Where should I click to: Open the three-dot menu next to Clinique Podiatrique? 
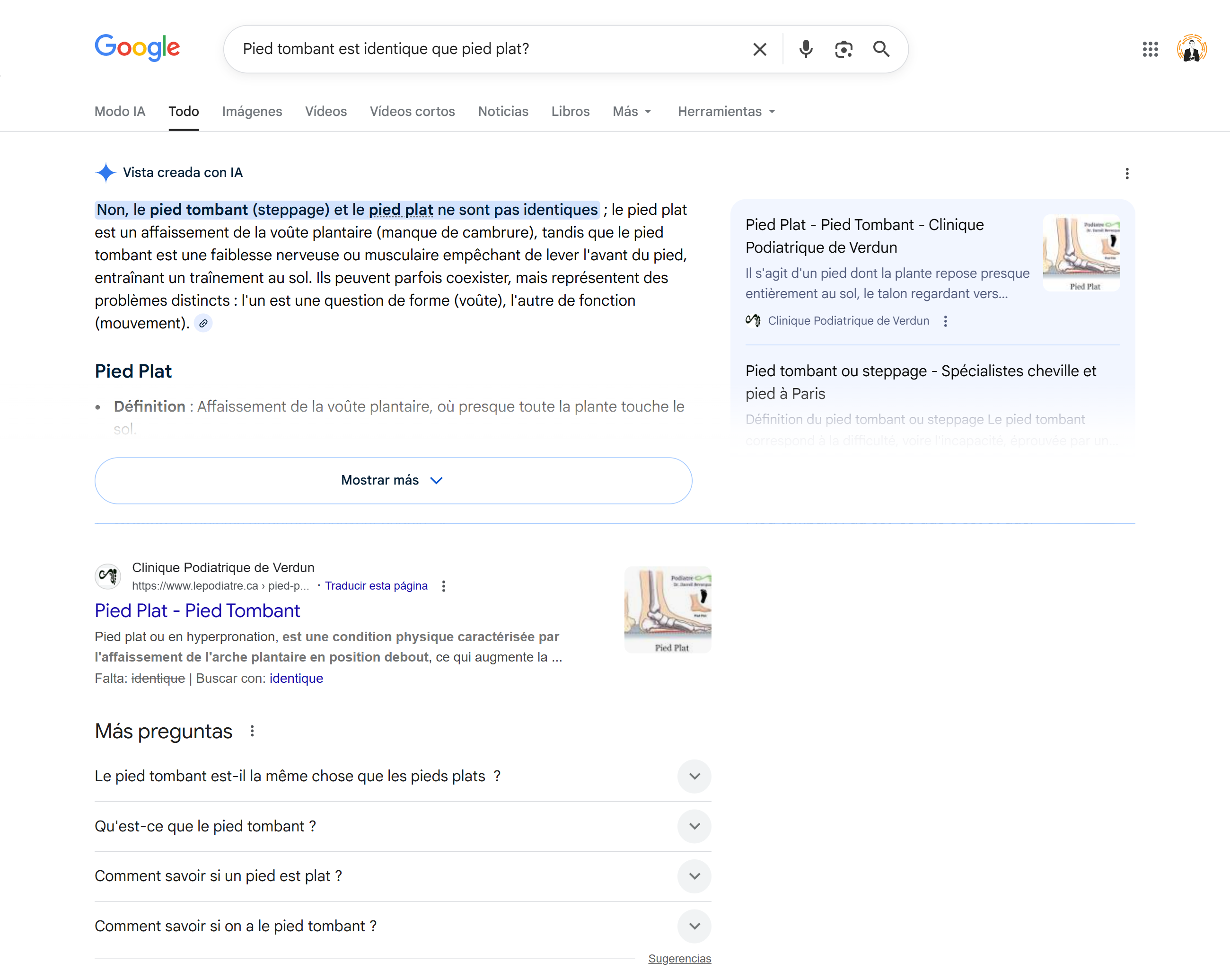tap(945, 321)
